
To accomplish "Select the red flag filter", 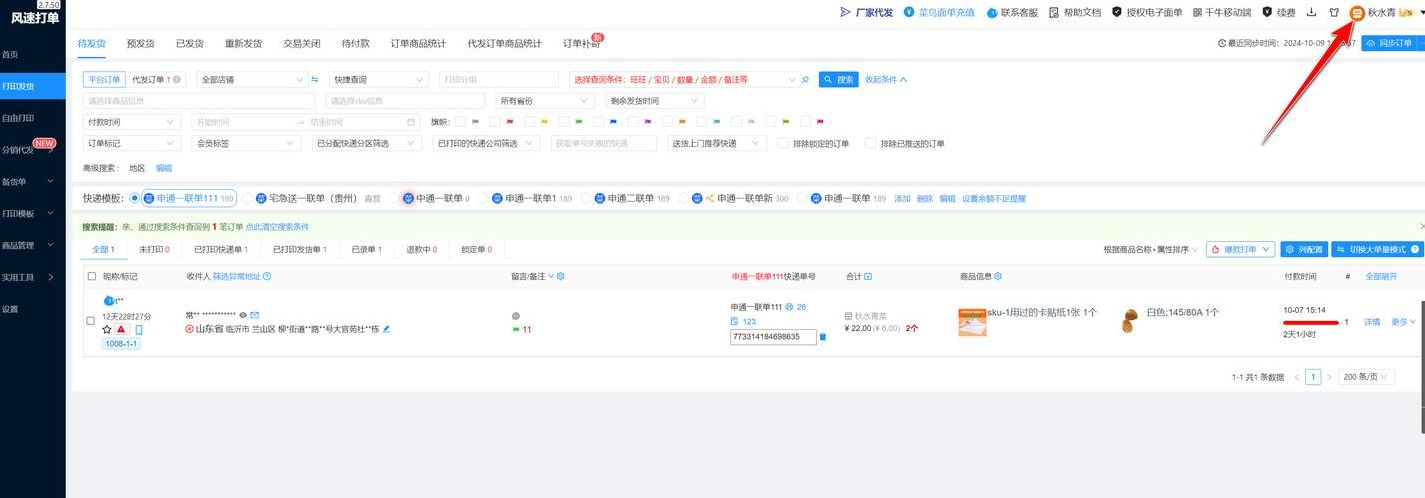I will [x=509, y=122].
